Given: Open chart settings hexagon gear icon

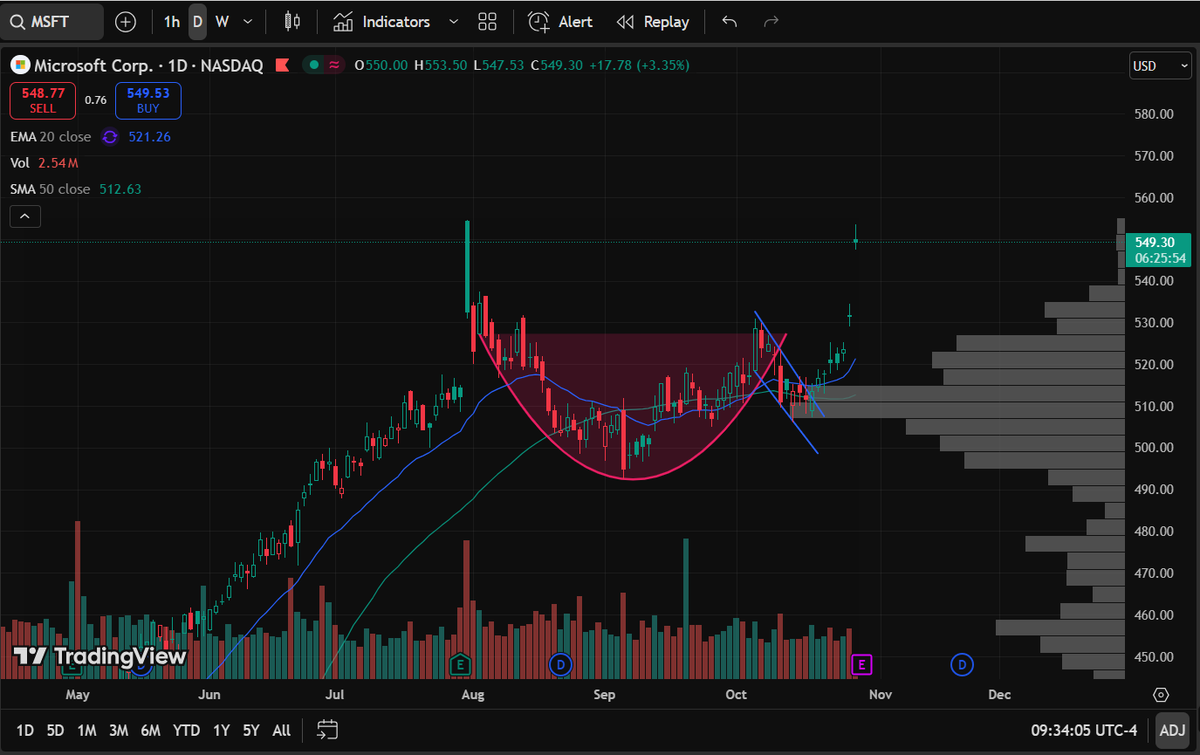Looking at the screenshot, I should pyautogui.click(x=1161, y=694).
